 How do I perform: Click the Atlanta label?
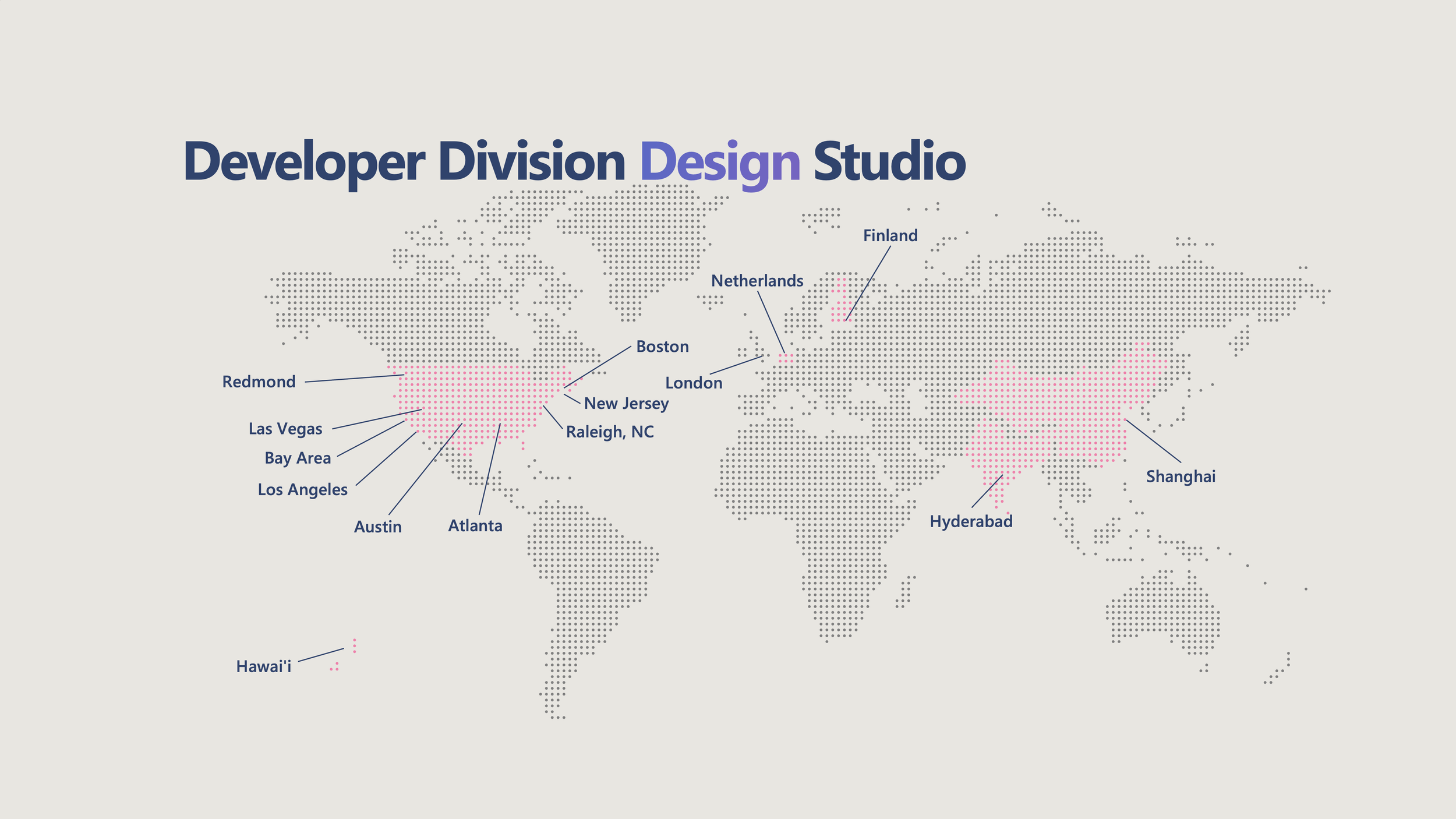pos(475,526)
